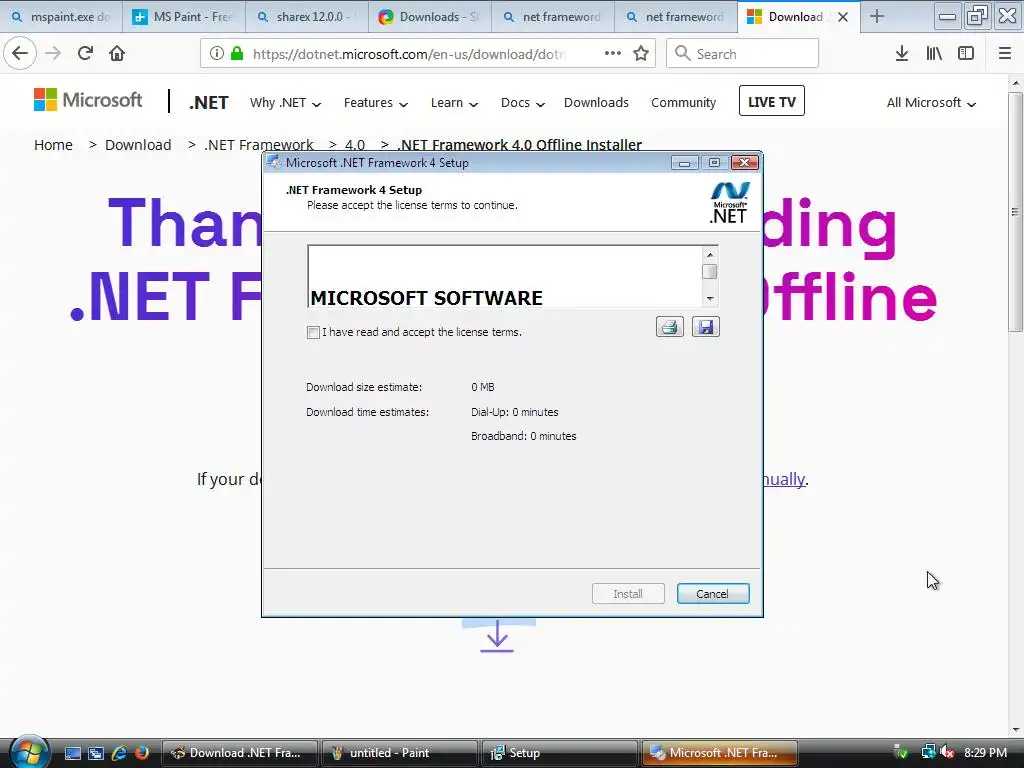Open Downloads link in .NET nav
Image resolution: width=1024 pixels, height=768 pixels.
596,103
